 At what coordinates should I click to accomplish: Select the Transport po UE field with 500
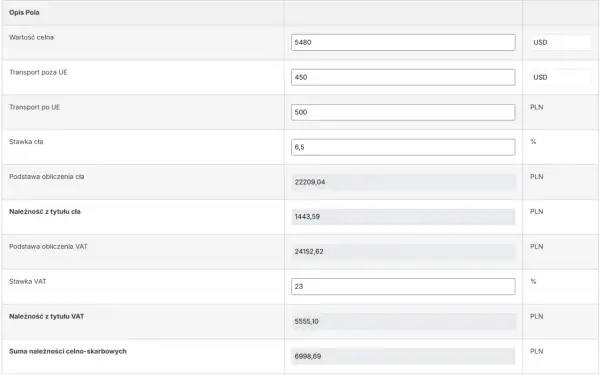point(403,112)
